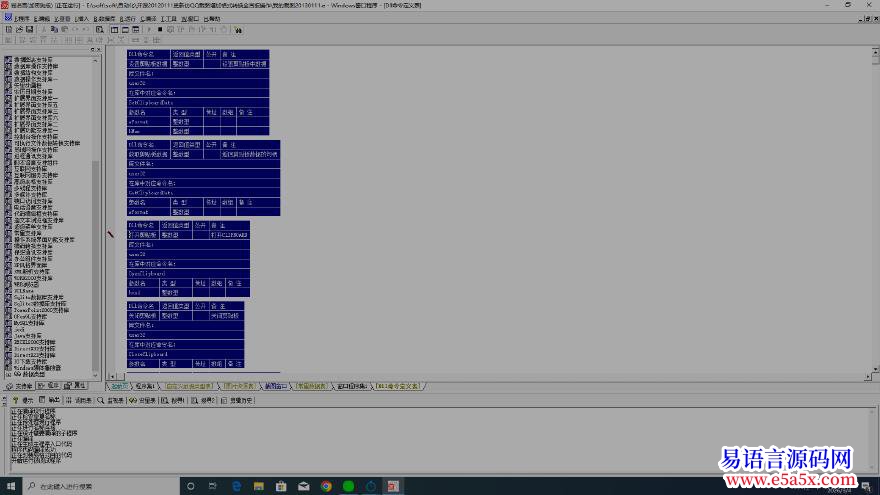Open the 帮助 menu

[x=211, y=18]
